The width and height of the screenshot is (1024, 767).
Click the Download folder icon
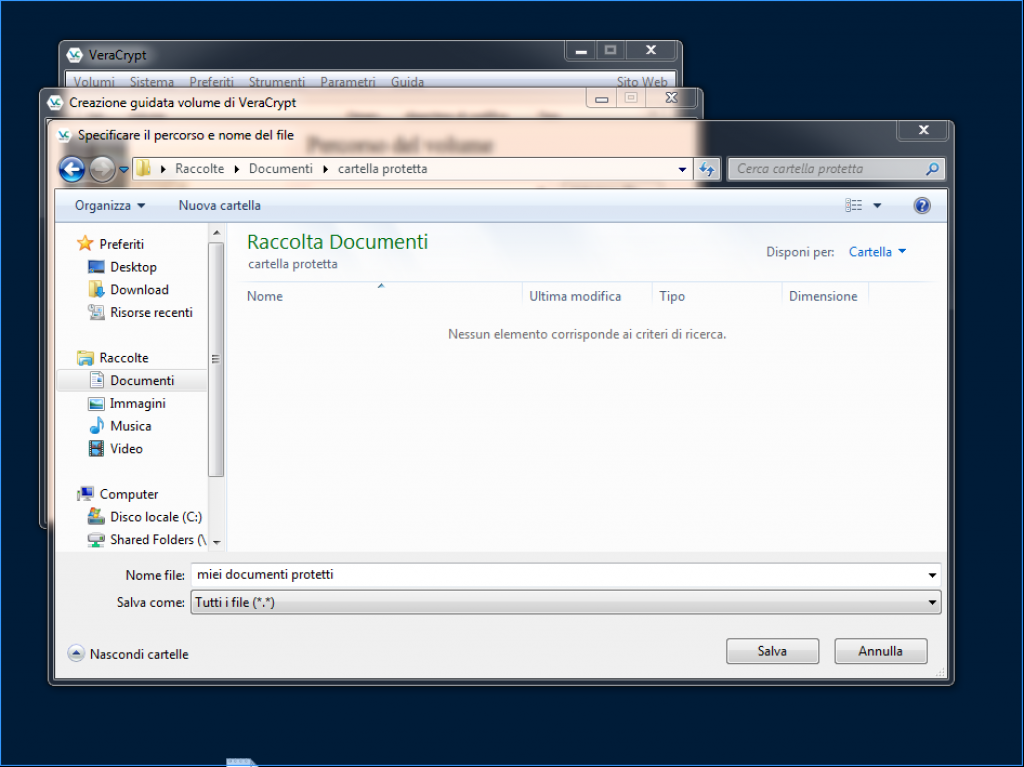(x=96, y=289)
